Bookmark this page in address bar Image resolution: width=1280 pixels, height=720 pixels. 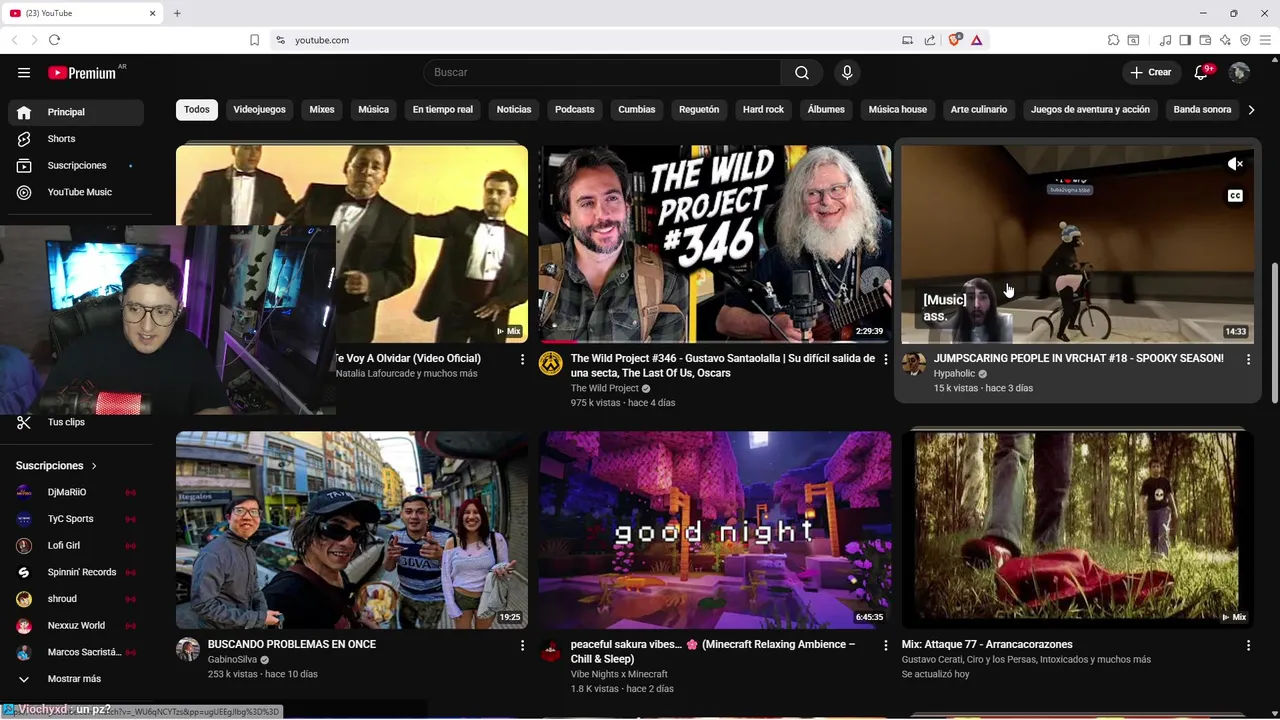[x=254, y=40]
